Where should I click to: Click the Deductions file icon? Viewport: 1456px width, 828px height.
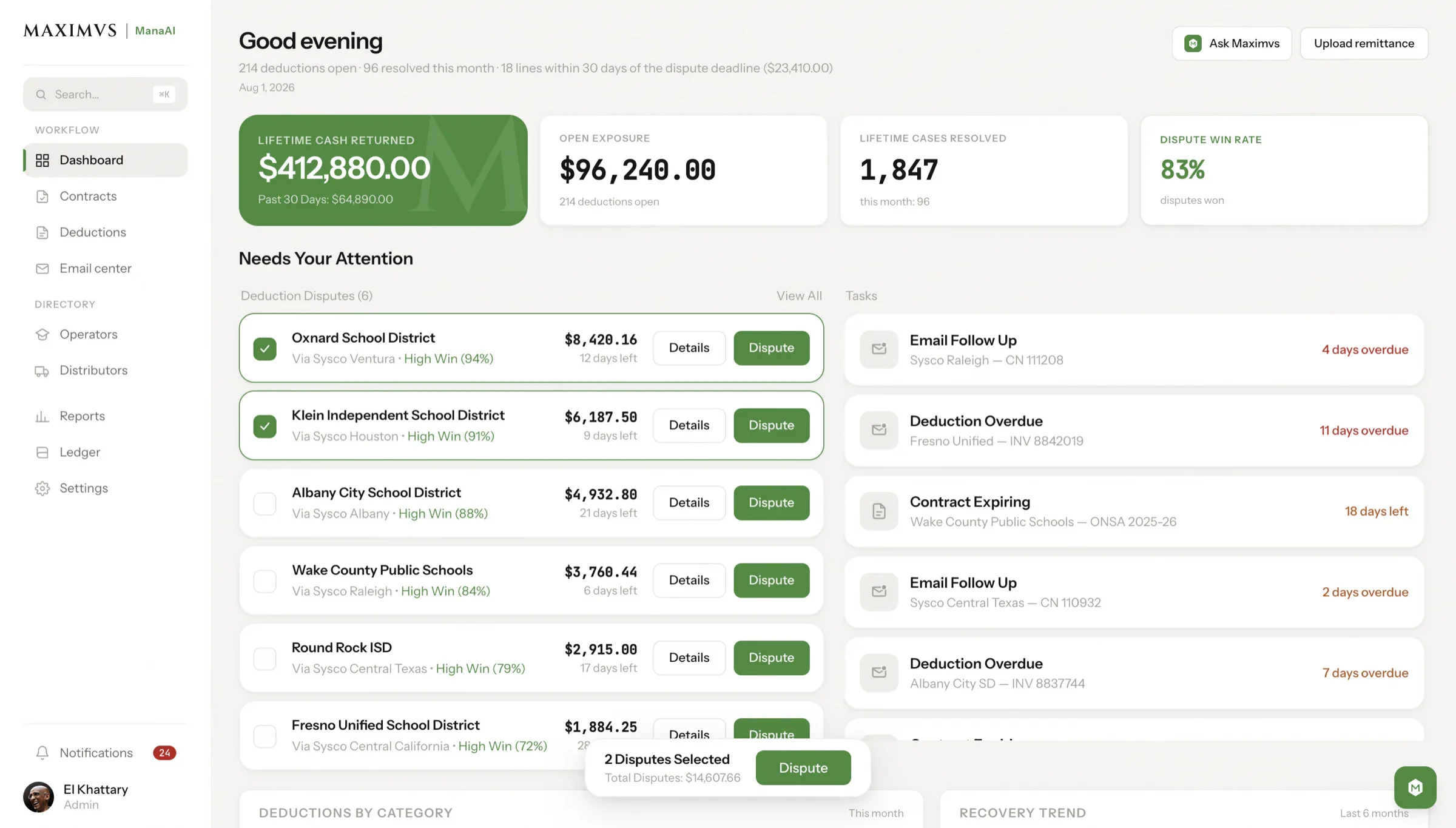click(42, 232)
